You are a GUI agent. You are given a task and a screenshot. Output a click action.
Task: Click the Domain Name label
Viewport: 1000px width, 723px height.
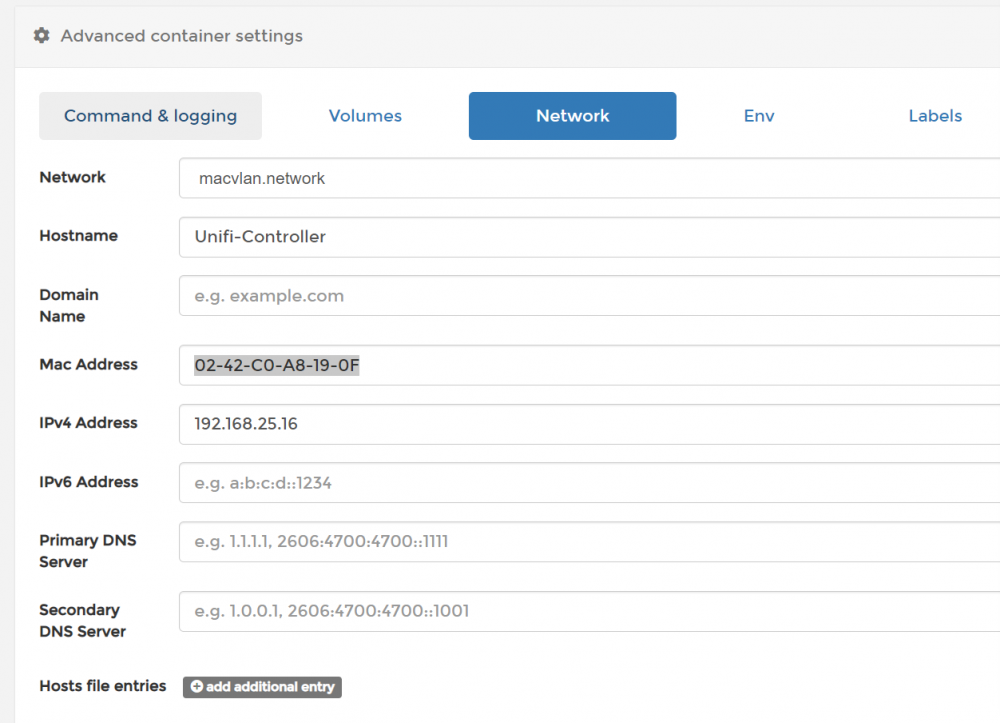69,305
